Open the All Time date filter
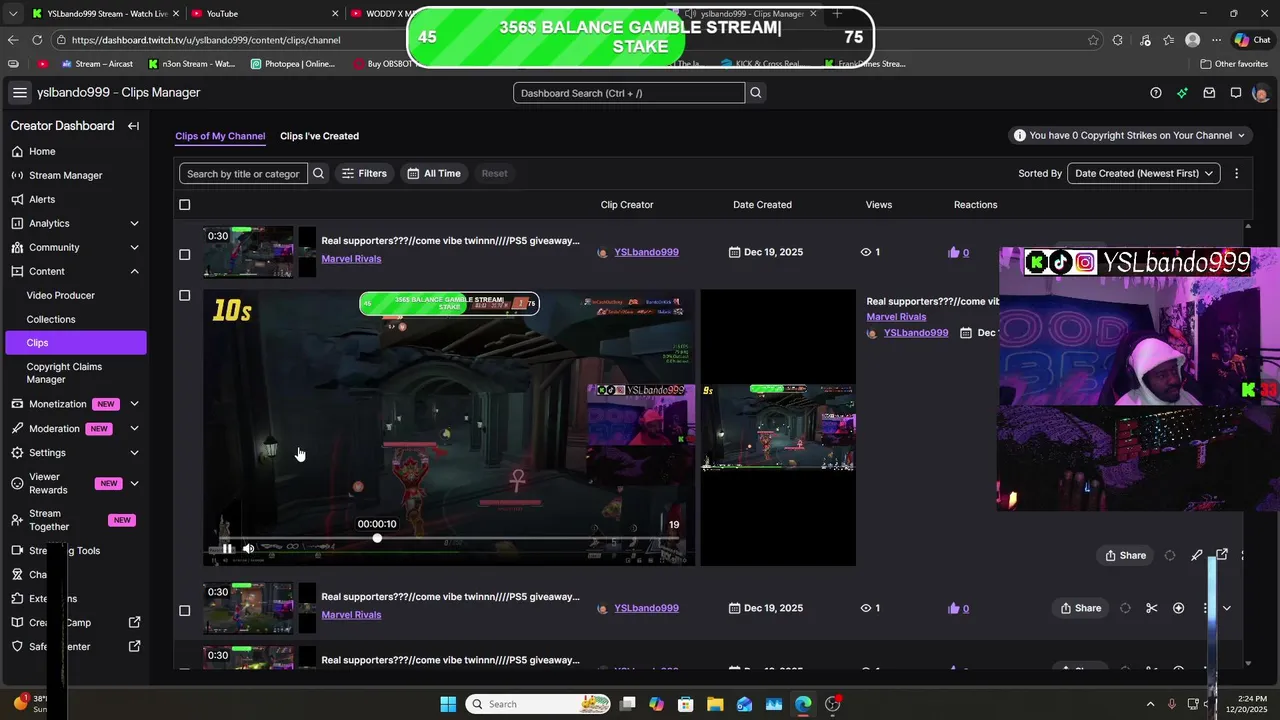The image size is (1280, 720). [434, 173]
